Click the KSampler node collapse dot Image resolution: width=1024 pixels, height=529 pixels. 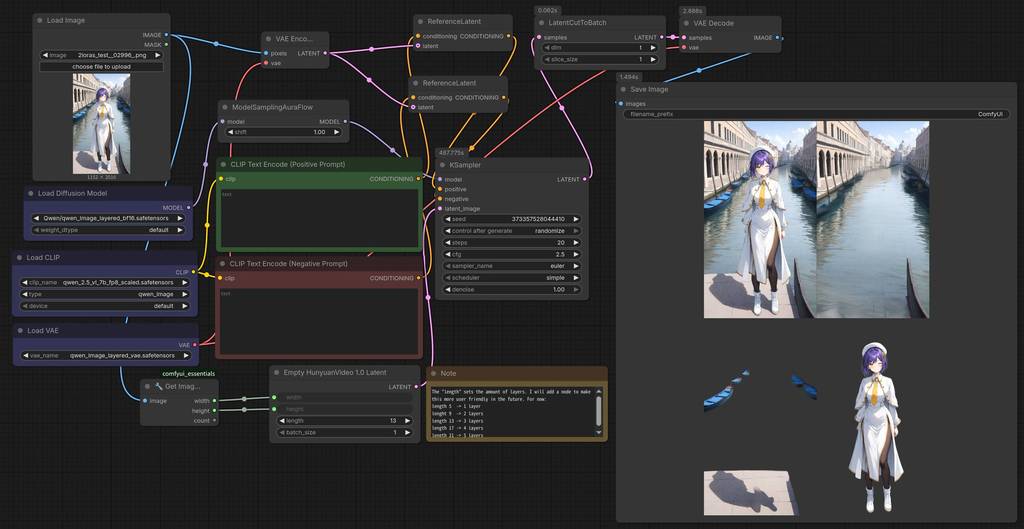coord(444,165)
